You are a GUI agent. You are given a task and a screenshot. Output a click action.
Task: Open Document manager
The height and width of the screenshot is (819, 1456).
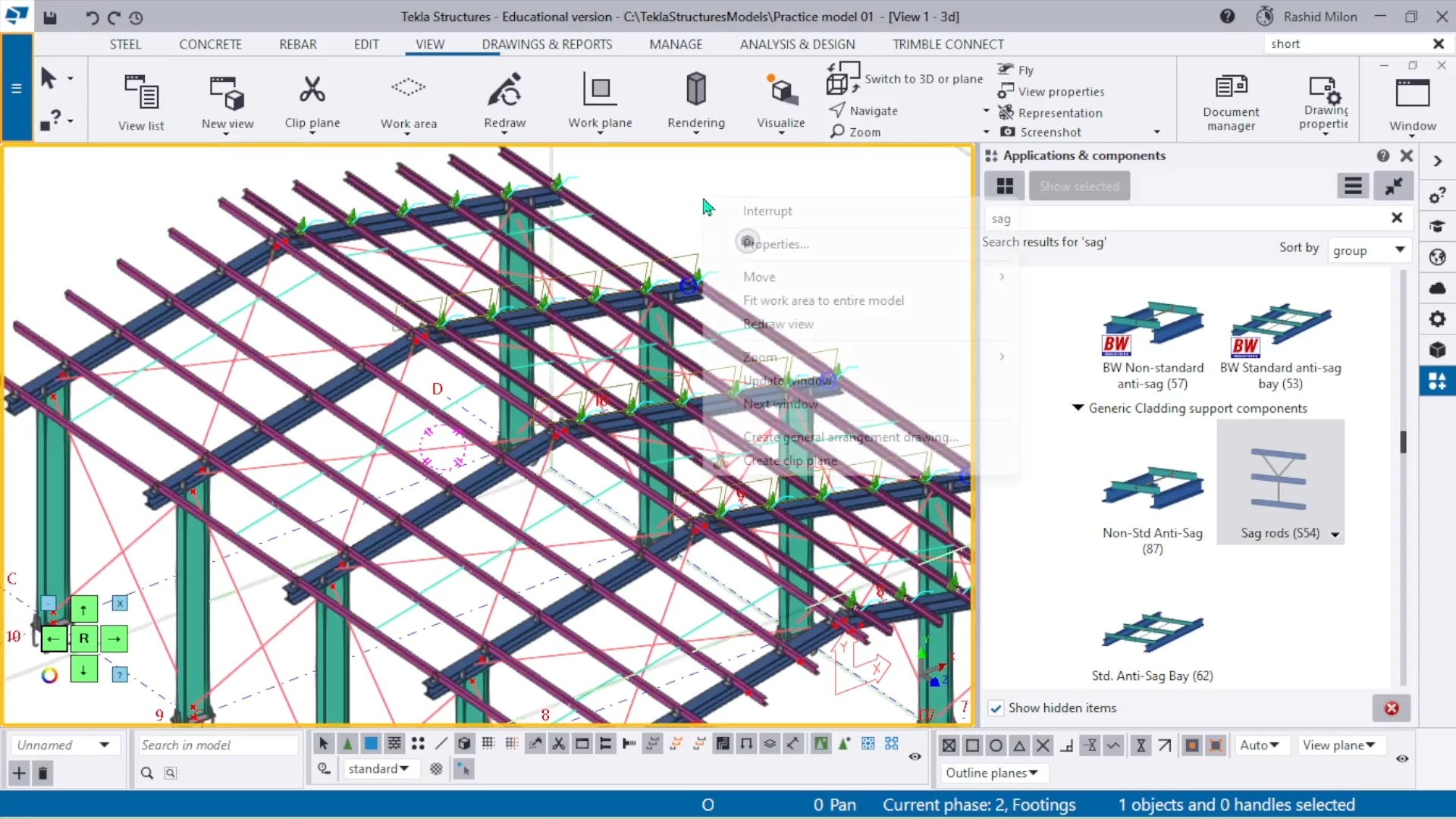[1231, 102]
